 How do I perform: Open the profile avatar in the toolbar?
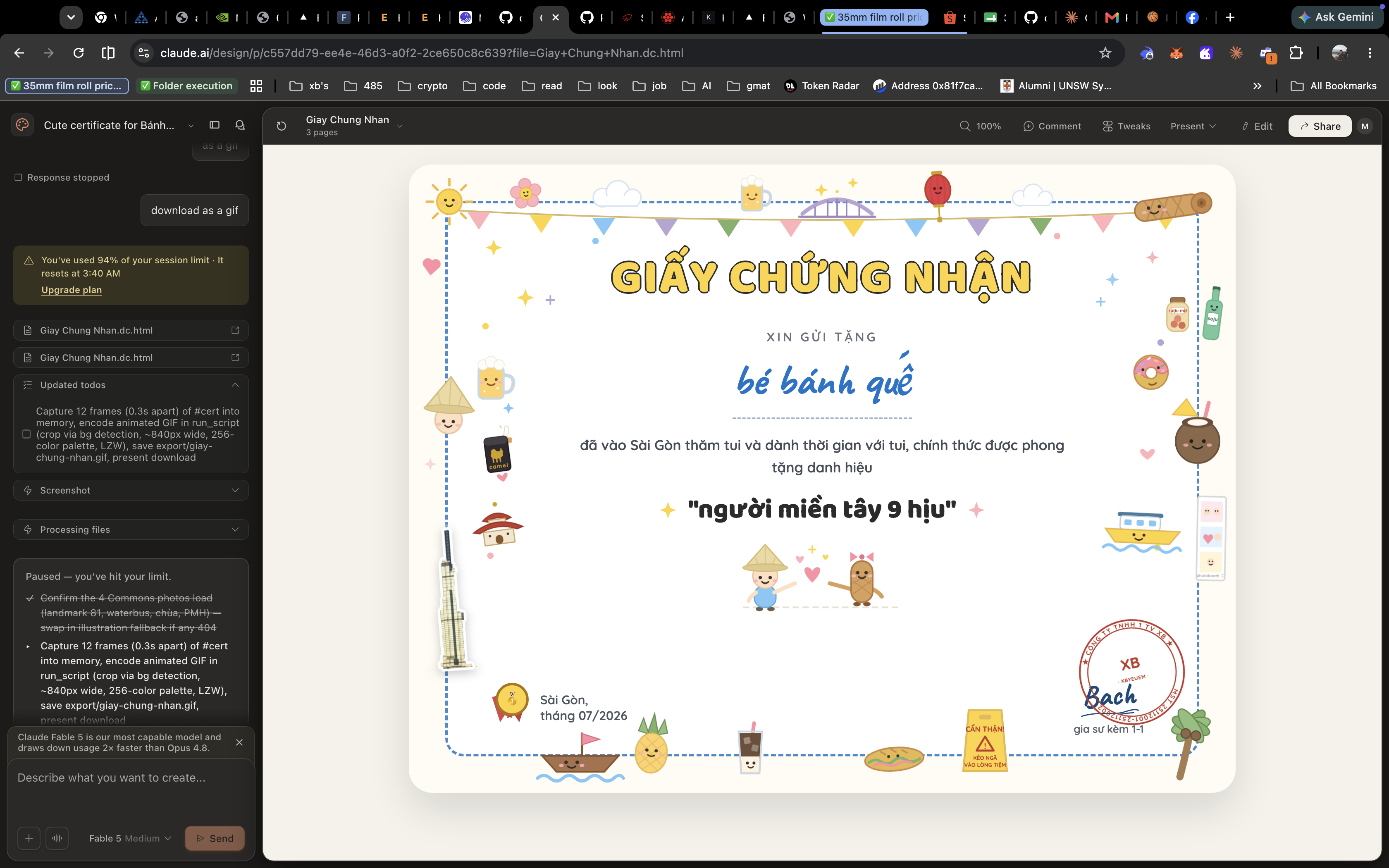tap(1340, 53)
